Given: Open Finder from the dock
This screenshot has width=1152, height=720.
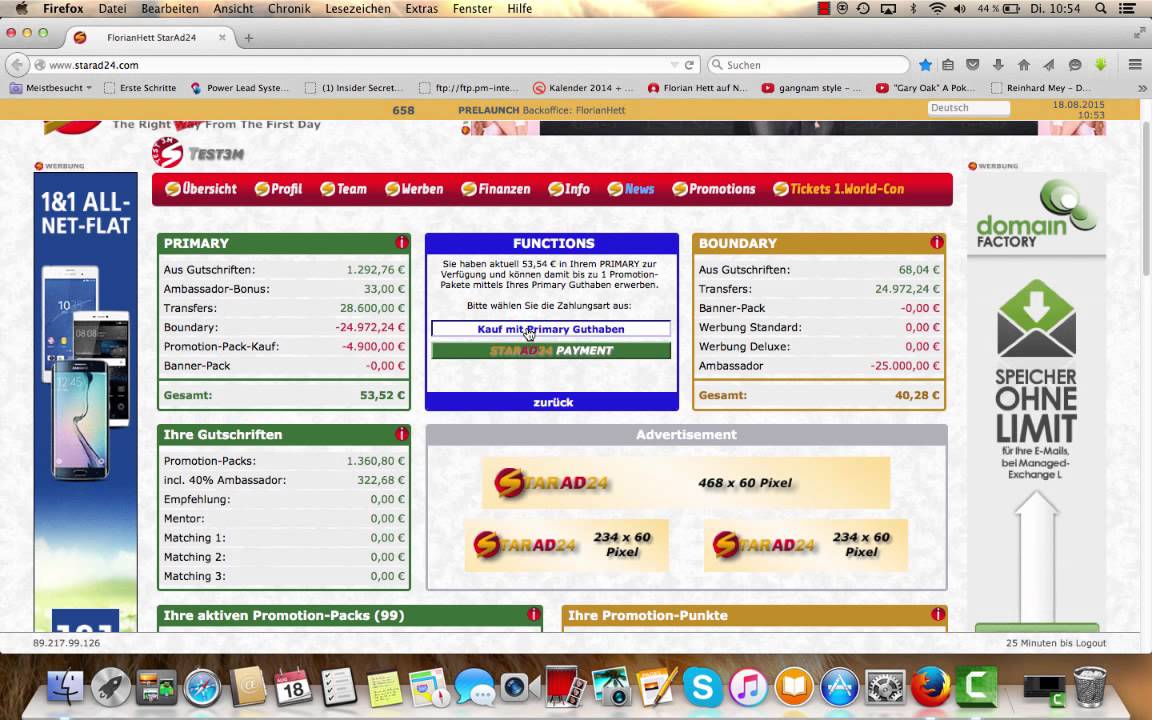Looking at the screenshot, I should (65, 686).
